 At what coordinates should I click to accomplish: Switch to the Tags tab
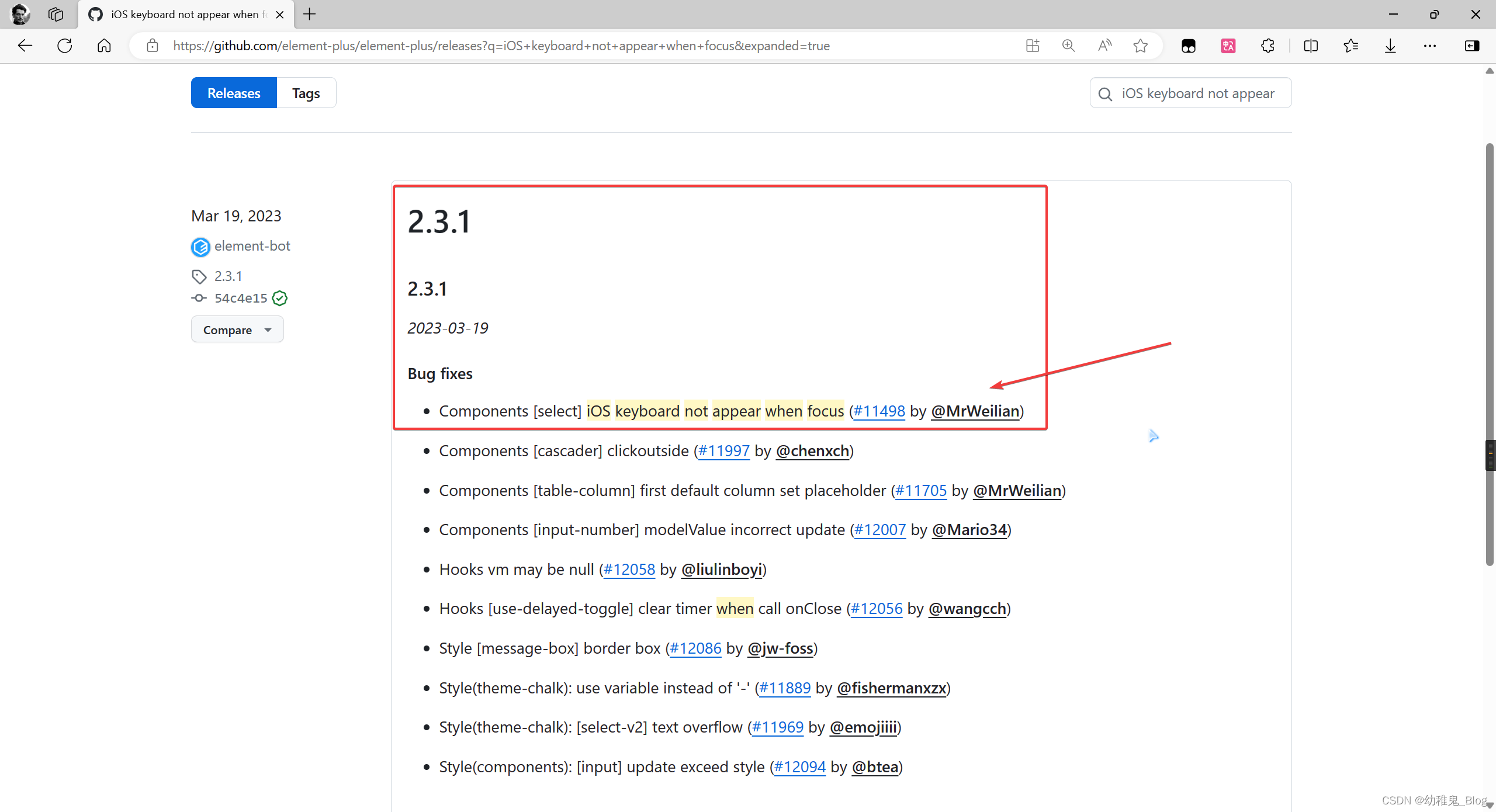306,93
